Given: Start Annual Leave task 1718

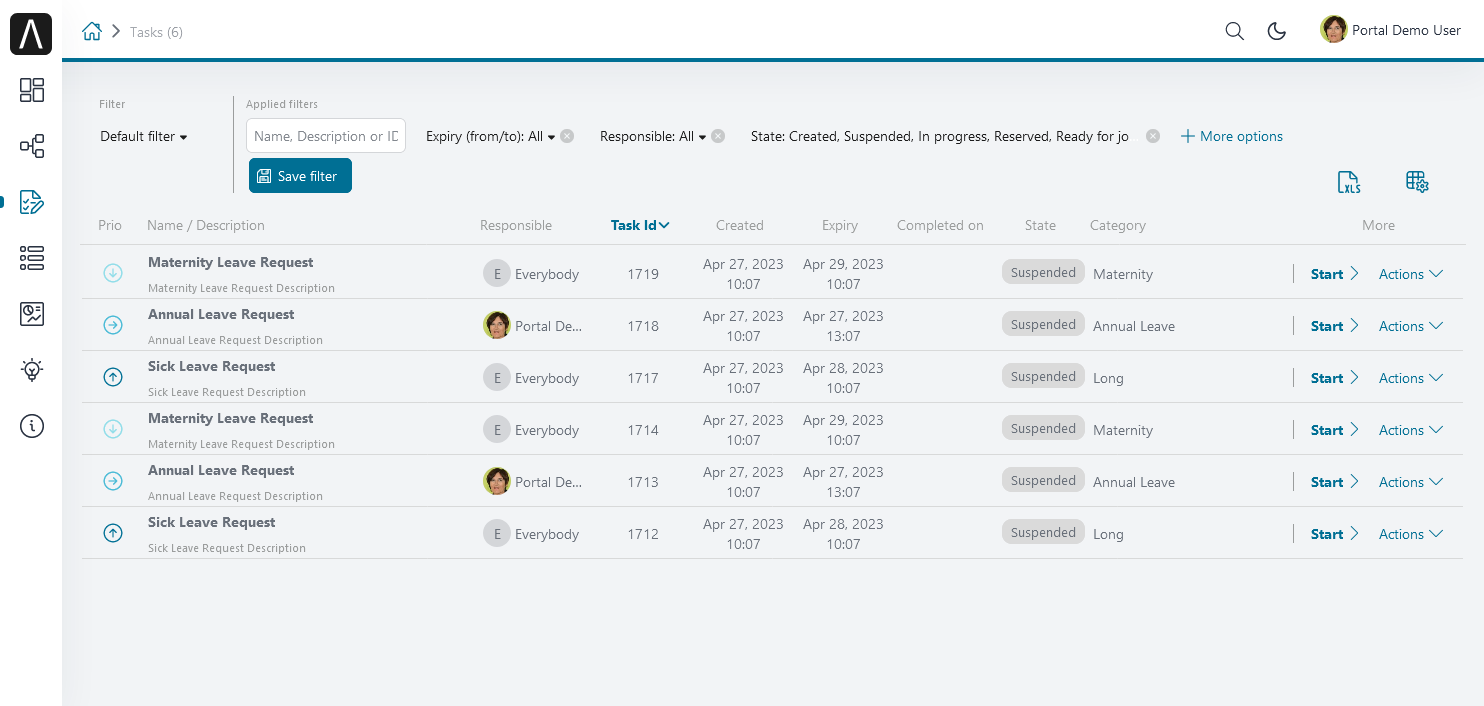Looking at the screenshot, I should (1334, 326).
